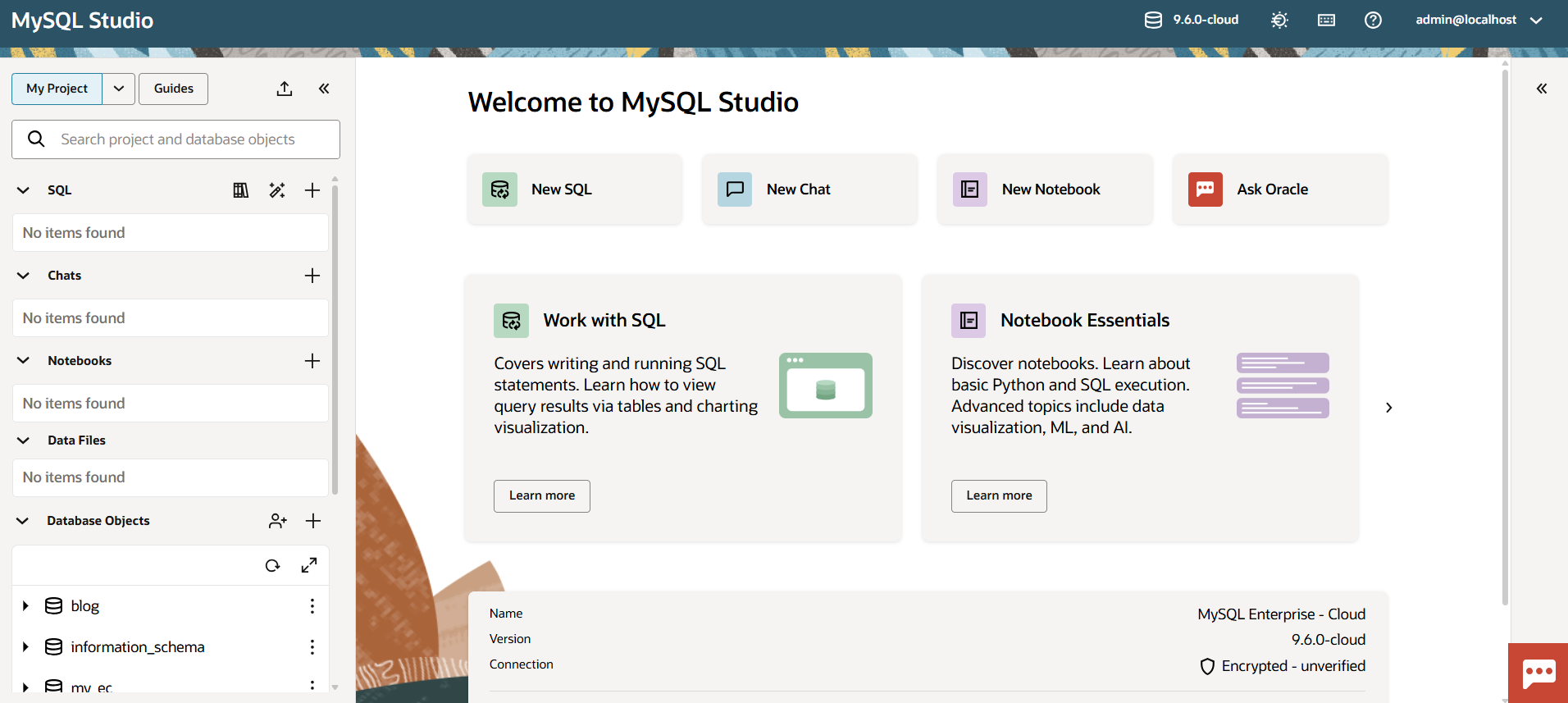
Task: Add new SQL with plus icon
Action: (312, 190)
